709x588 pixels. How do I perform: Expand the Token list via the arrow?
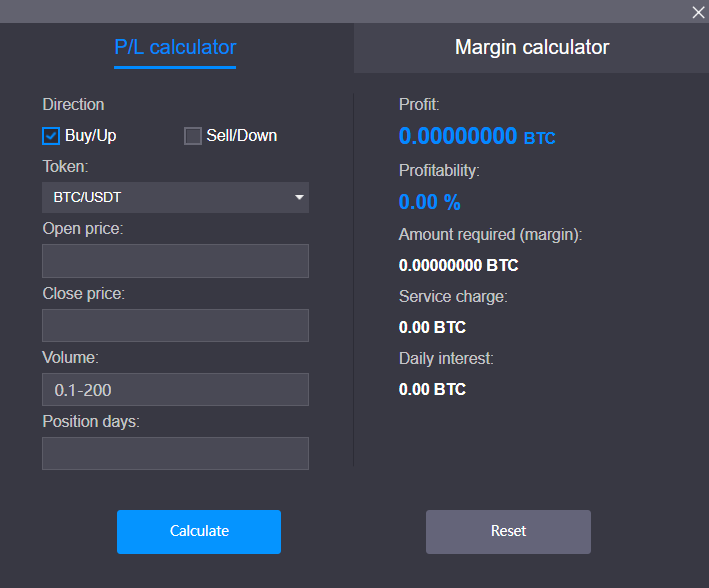click(x=299, y=197)
